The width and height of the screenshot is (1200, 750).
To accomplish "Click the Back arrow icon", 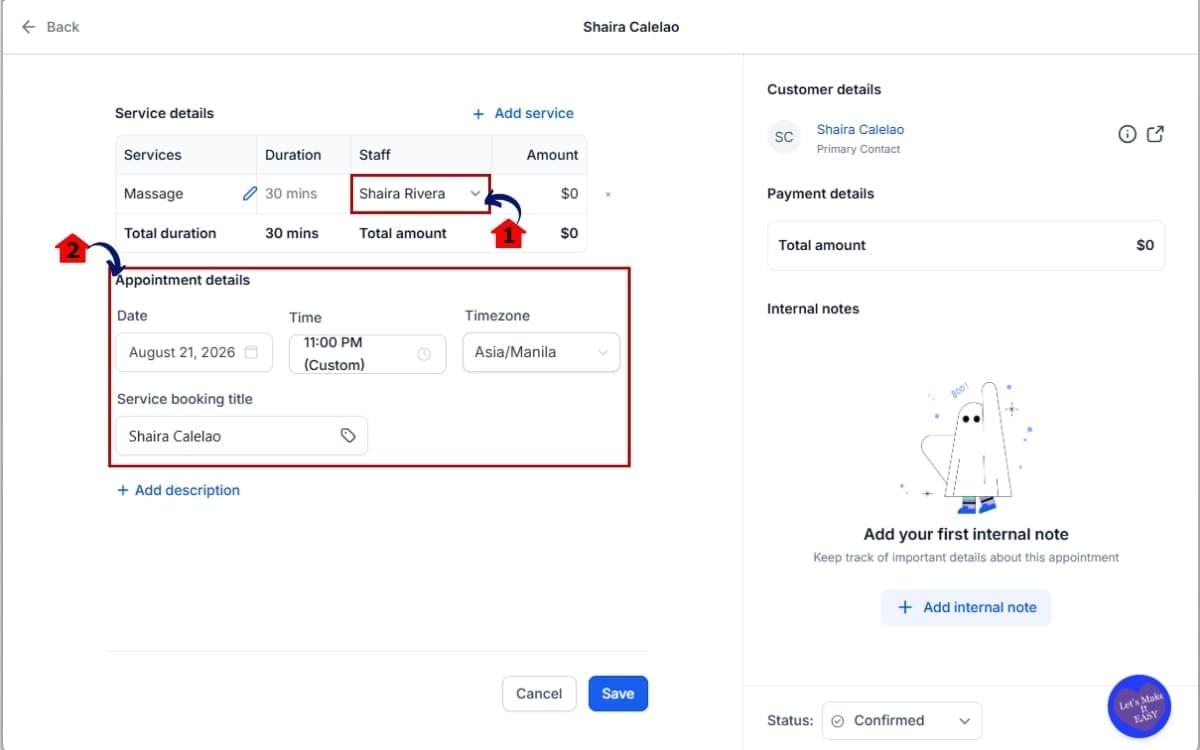I will coord(29,27).
